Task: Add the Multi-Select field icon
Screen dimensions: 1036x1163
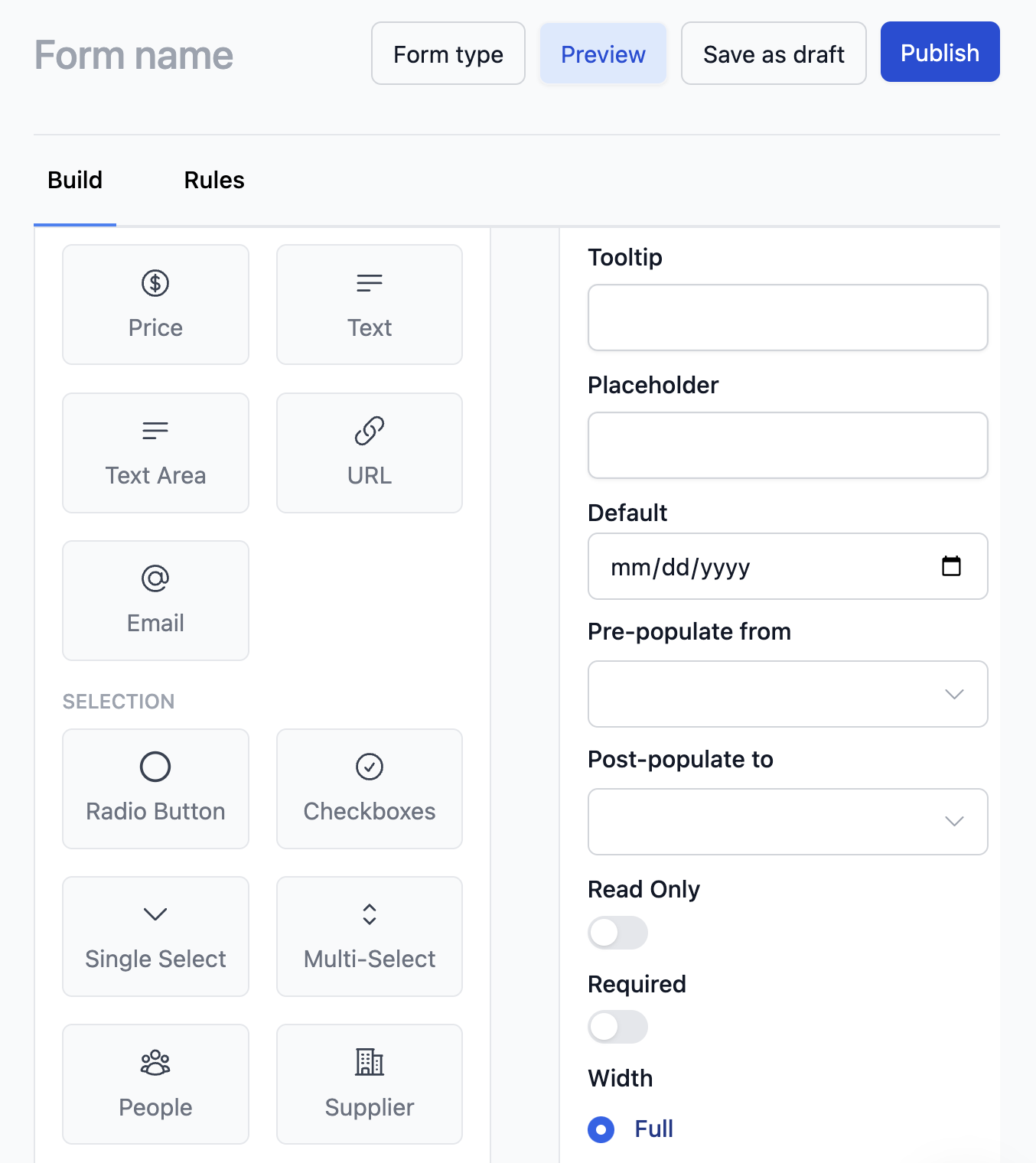Action: click(x=370, y=937)
